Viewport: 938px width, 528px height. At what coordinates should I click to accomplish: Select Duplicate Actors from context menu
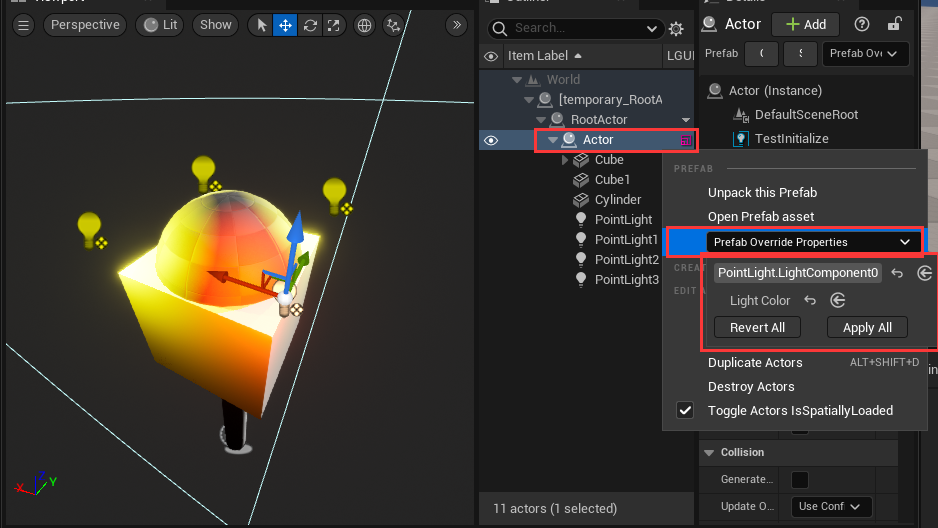[x=755, y=363]
